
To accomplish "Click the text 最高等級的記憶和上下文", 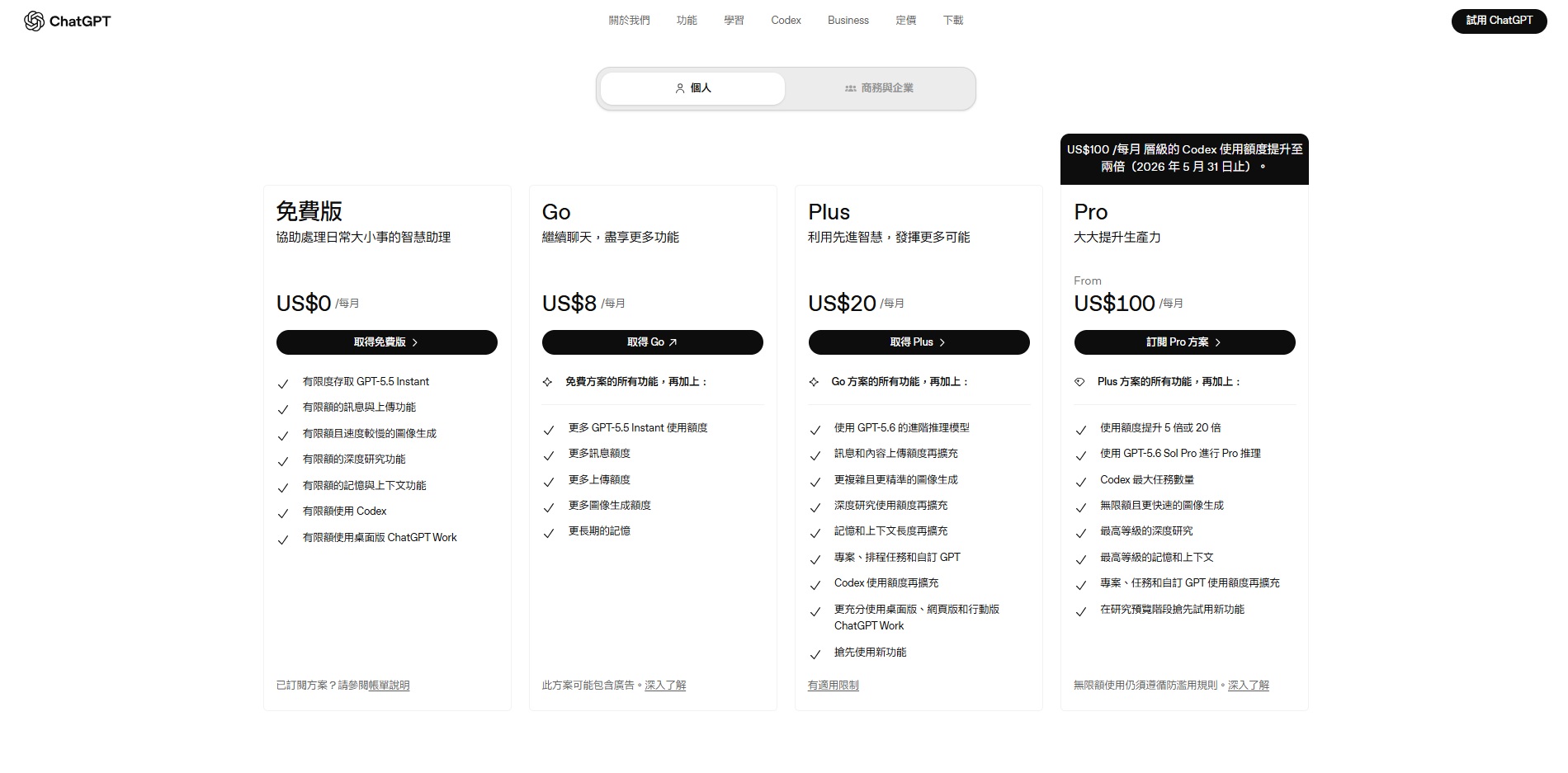I will coord(1157,558).
